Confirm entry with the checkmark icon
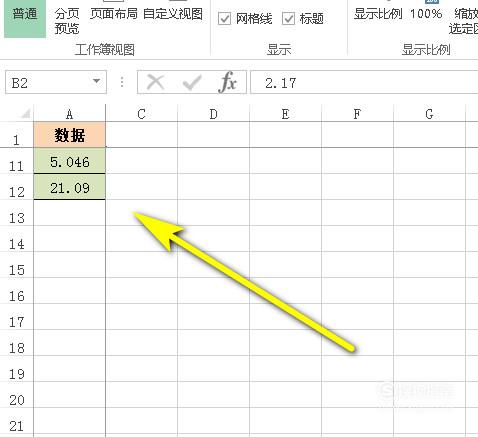This screenshot has height=437, width=478. click(192, 82)
